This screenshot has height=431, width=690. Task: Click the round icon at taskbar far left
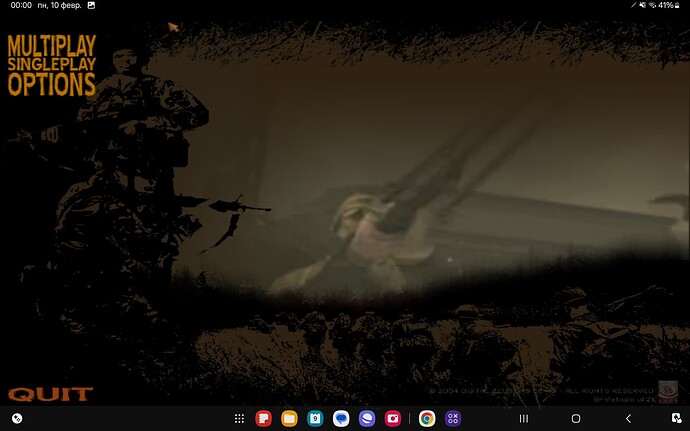[17, 418]
